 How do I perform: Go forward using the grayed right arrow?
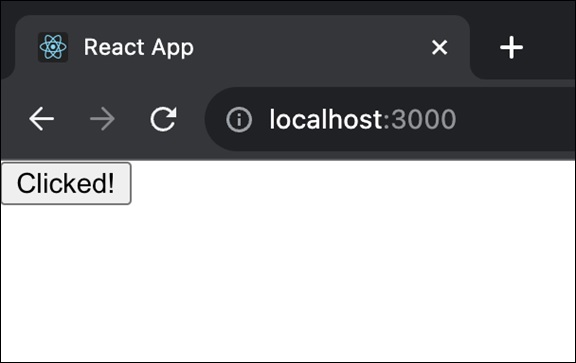coord(102,119)
